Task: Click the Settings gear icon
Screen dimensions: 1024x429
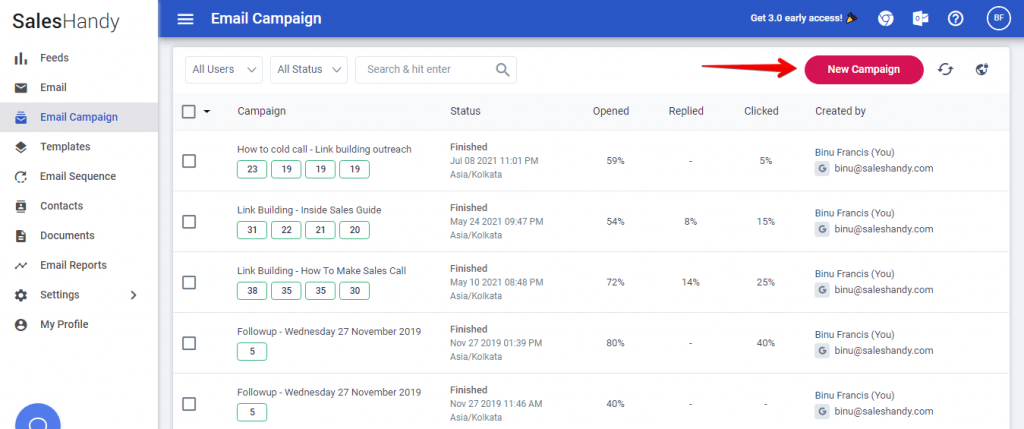Action: [21, 295]
